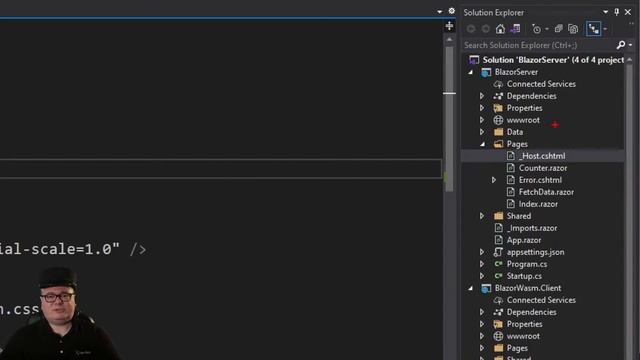Expand wwwroot under BlazorServer
This screenshot has width=640, height=360.
pos(482,120)
